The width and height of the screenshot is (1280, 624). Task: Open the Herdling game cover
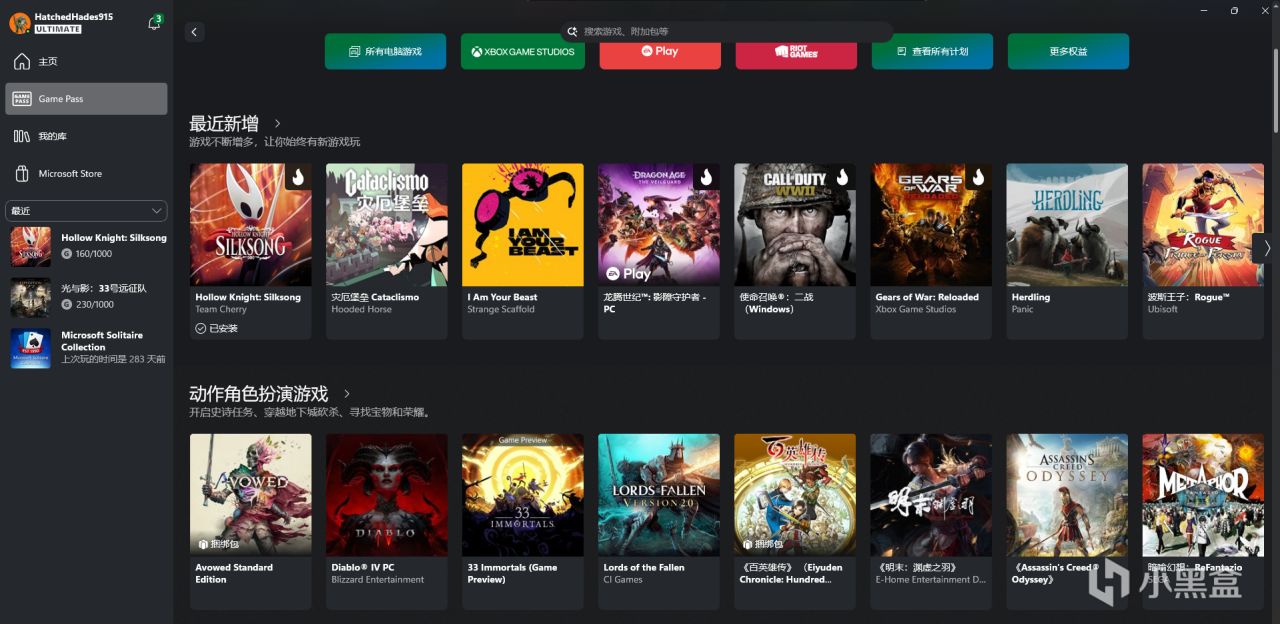(x=1066, y=225)
